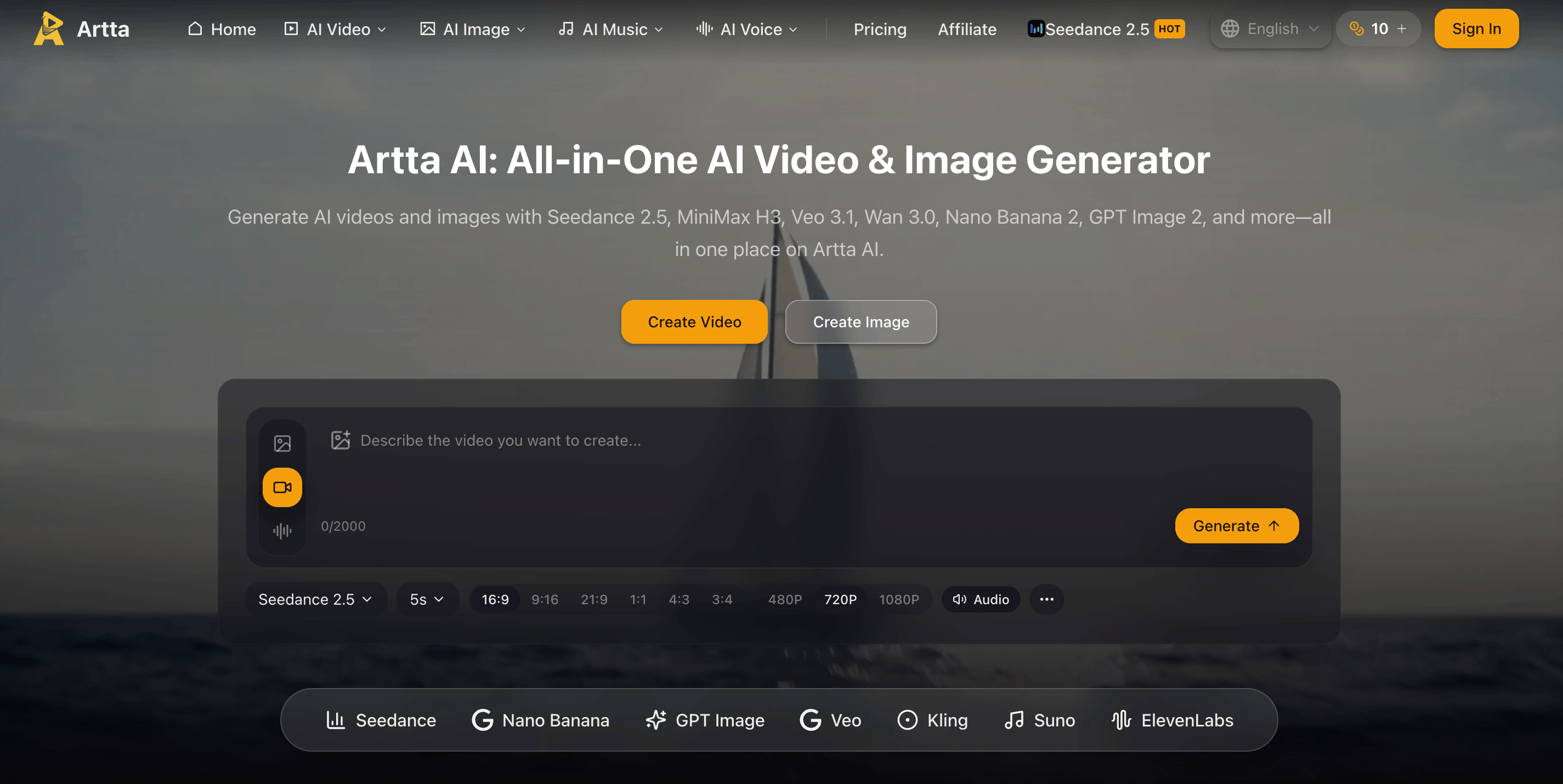Select the audio waveform mode icon
Image resolution: width=1563 pixels, height=784 pixels.
282,531
